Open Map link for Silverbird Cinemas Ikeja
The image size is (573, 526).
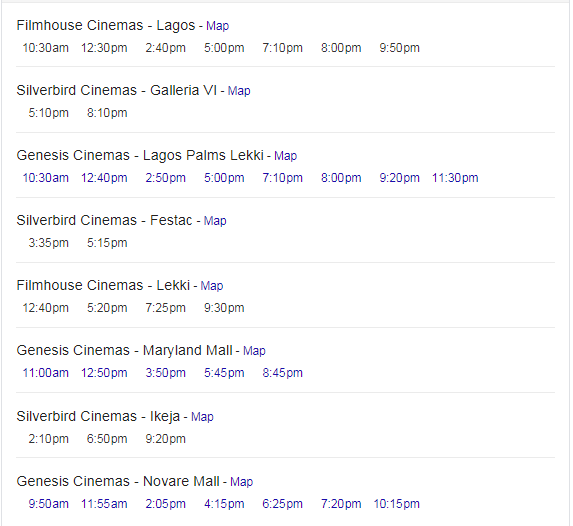click(202, 417)
